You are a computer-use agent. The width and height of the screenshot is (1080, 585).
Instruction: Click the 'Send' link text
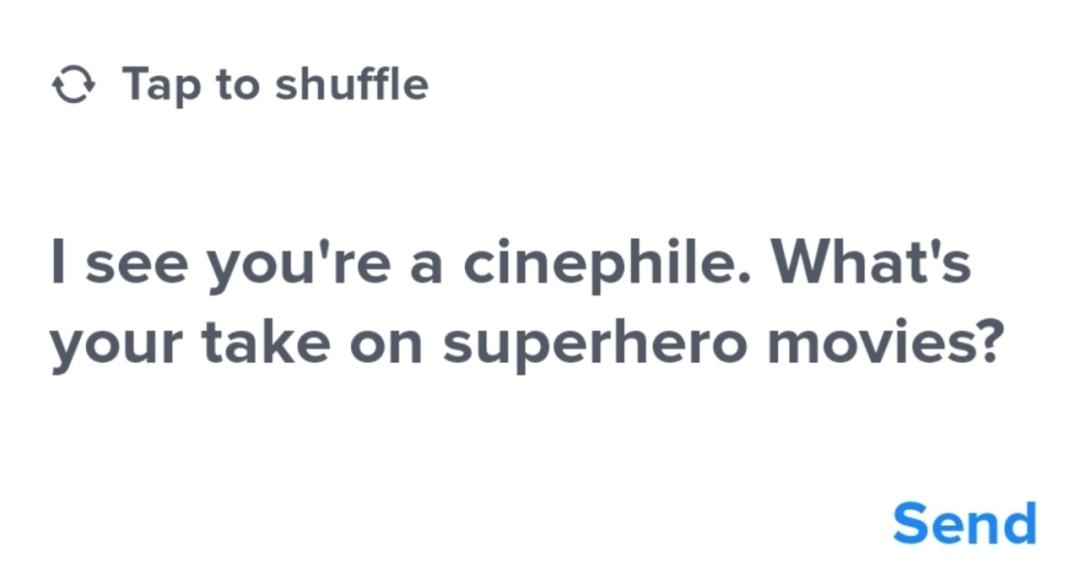(964, 524)
